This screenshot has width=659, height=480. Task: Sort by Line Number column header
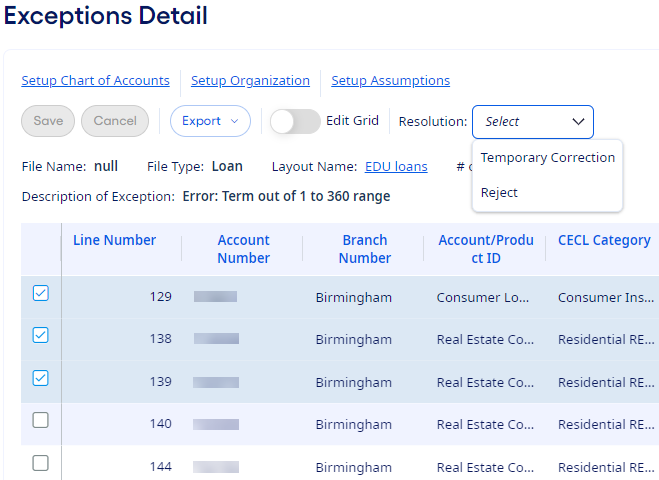pos(114,240)
